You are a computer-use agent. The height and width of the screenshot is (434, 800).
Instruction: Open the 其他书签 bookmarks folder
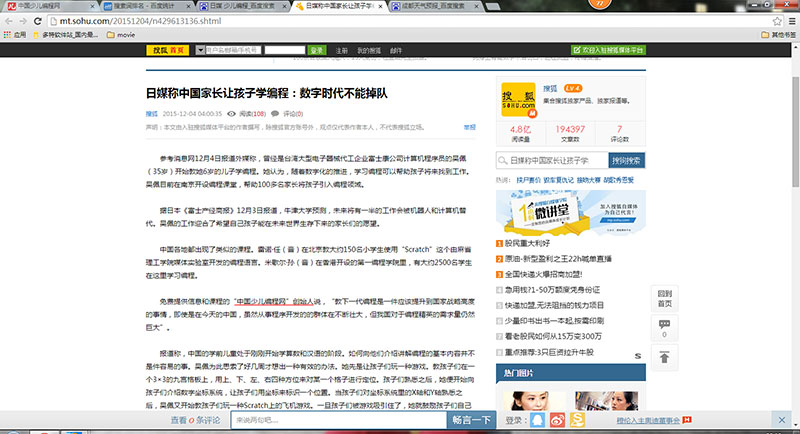tap(778, 35)
